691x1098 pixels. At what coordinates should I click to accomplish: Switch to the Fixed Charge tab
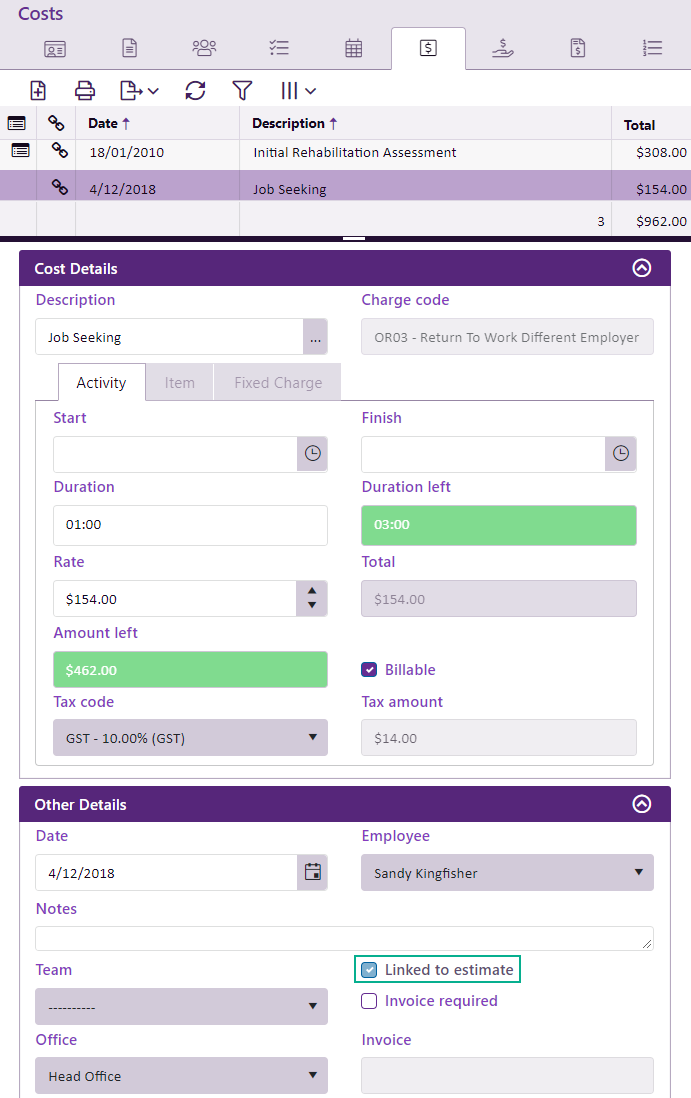coord(278,382)
